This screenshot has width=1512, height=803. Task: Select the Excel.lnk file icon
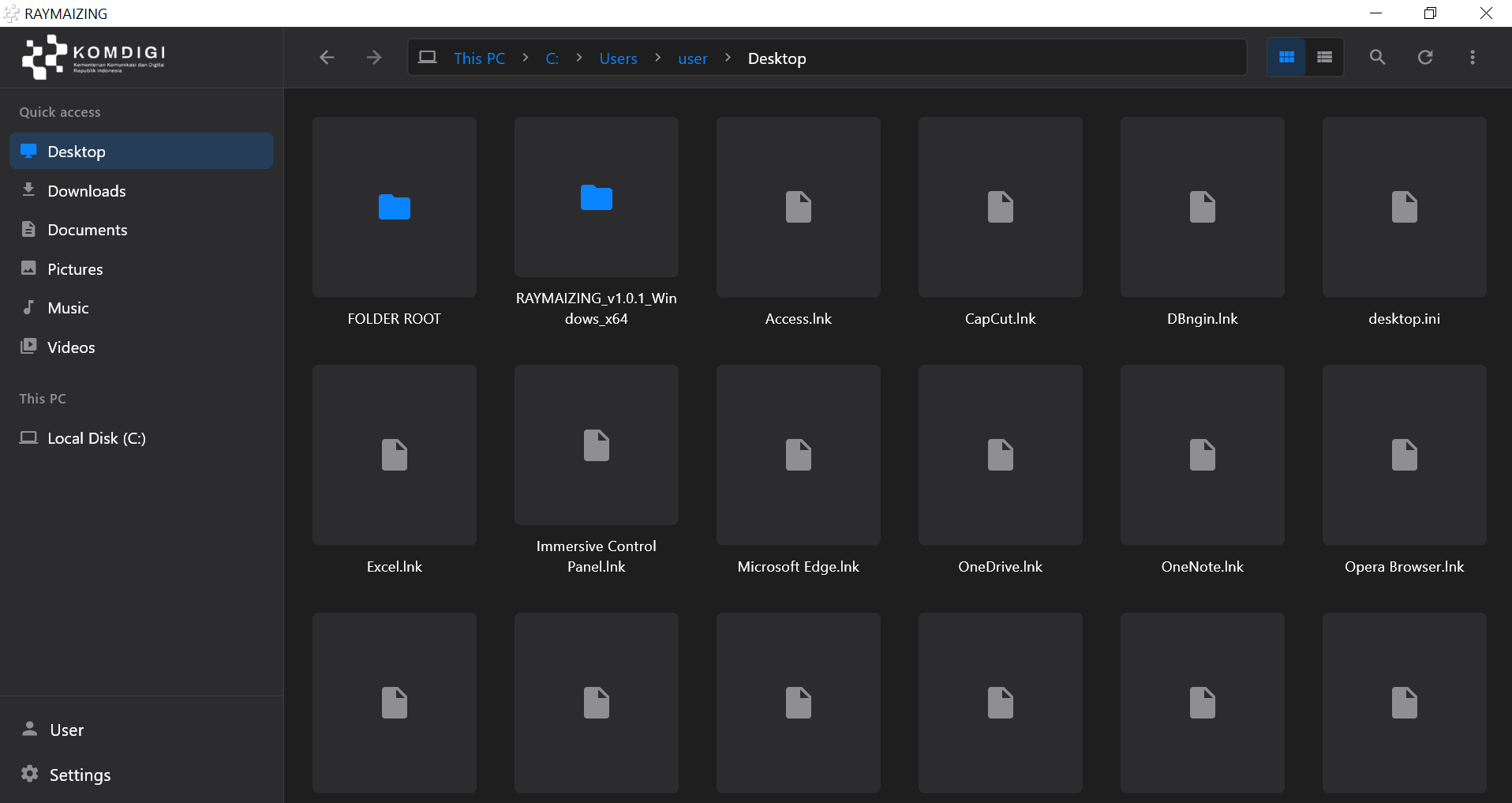[395, 455]
